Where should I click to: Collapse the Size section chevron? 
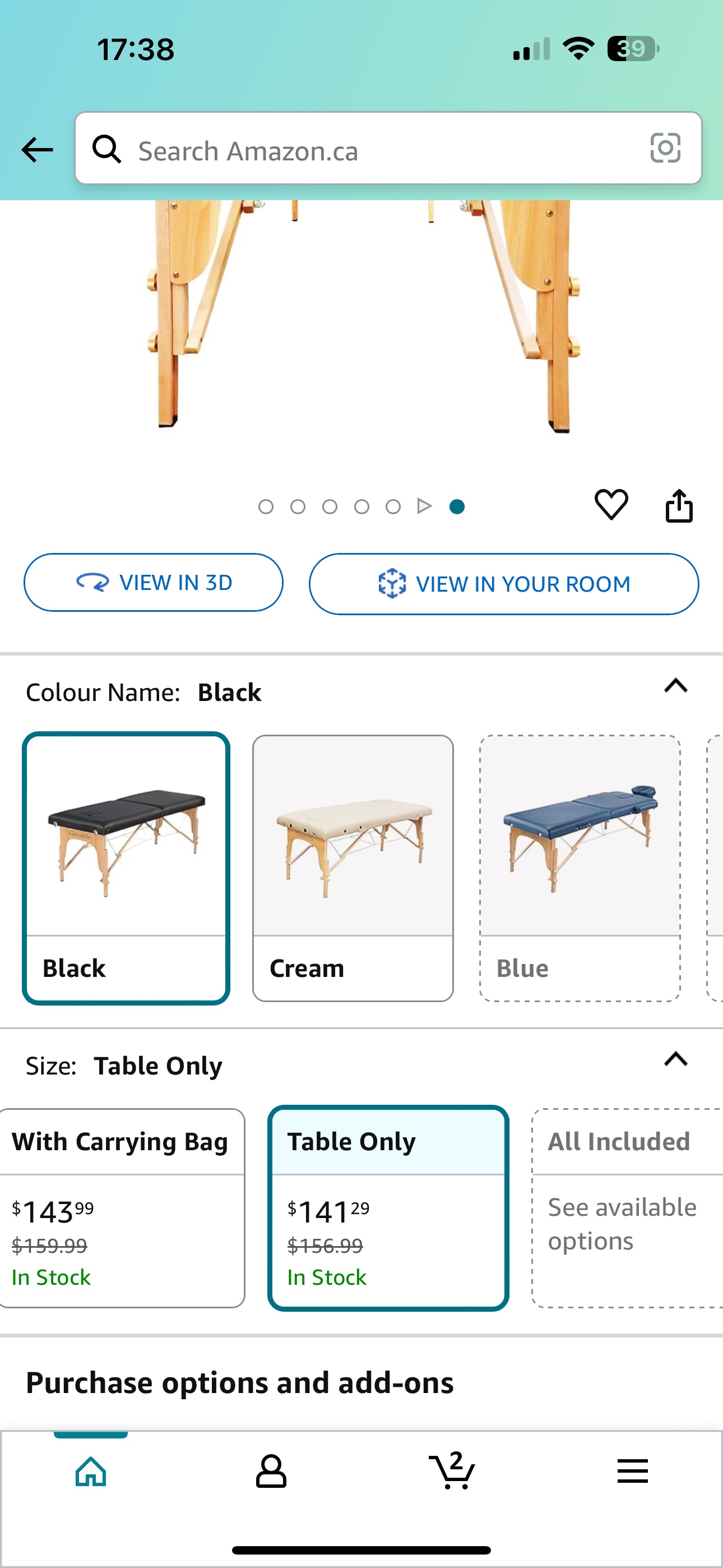675,1060
